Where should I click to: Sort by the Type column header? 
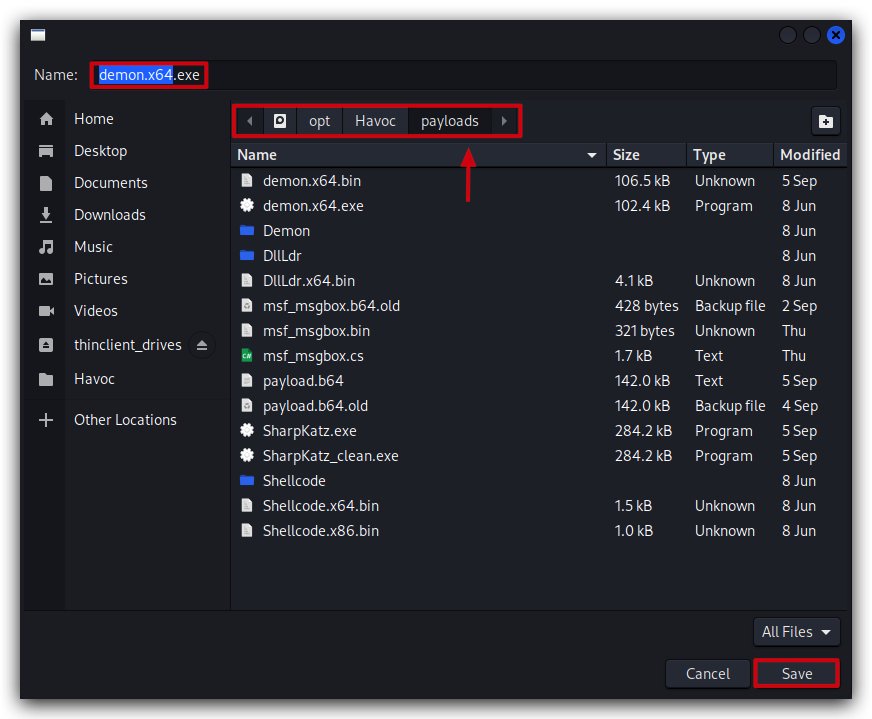click(x=730, y=155)
